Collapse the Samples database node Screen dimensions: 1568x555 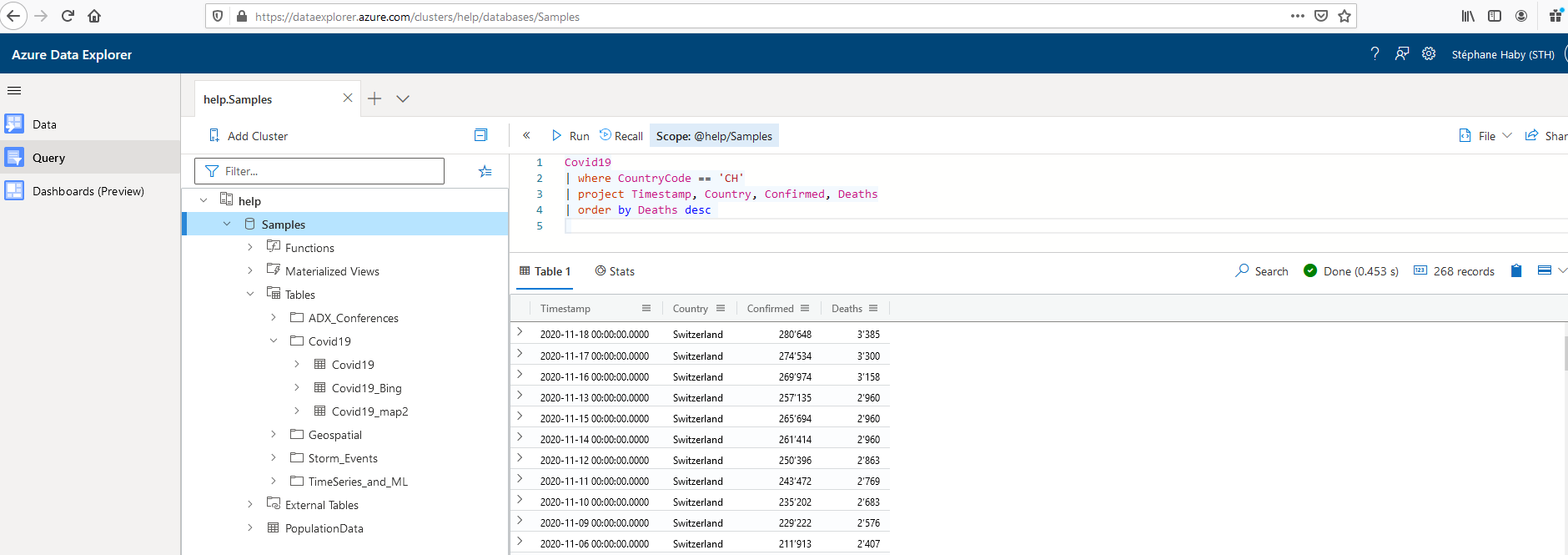pyautogui.click(x=227, y=224)
